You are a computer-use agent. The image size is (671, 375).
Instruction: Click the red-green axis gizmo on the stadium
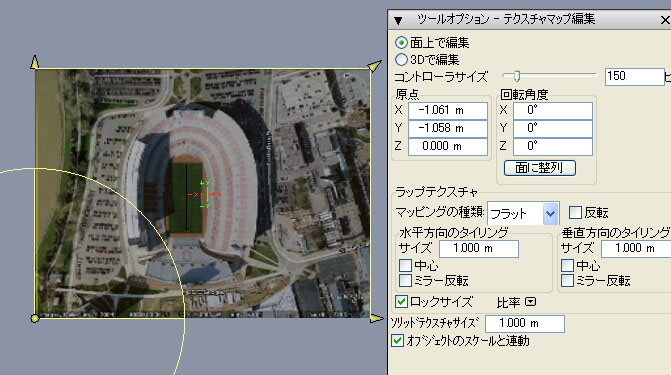pos(205,195)
